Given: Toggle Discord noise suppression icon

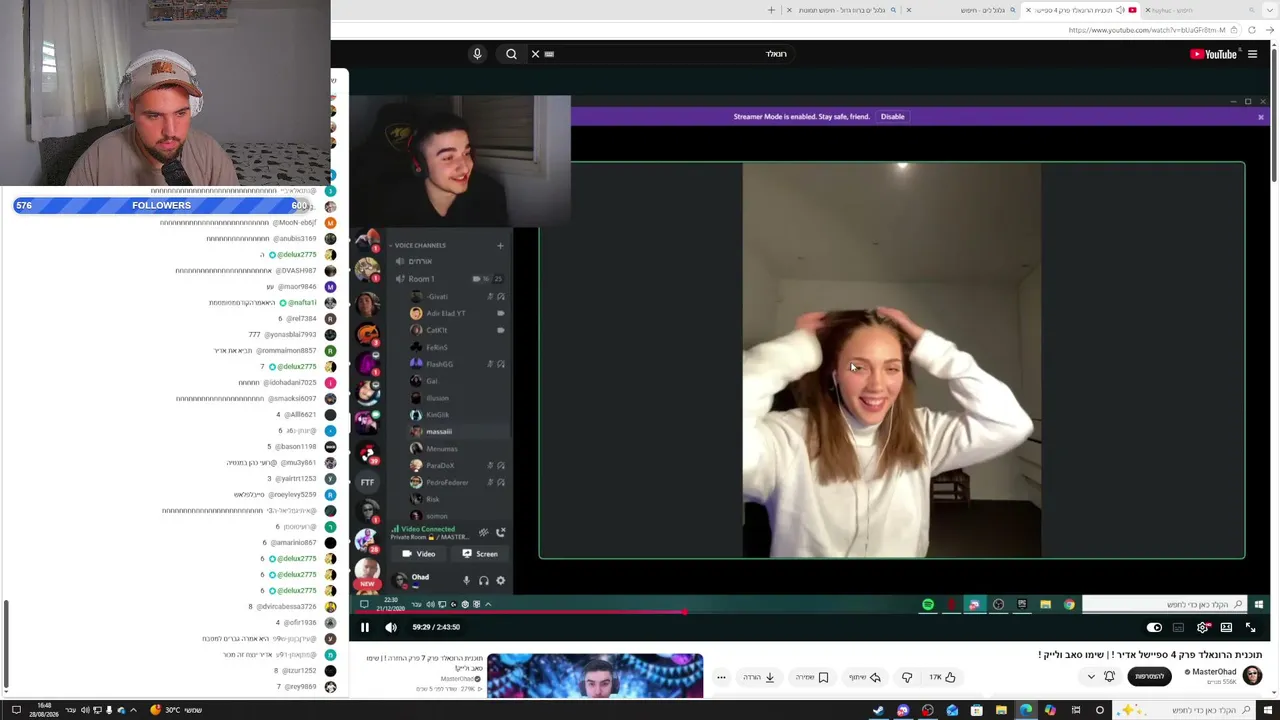Looking at the screenshot, I should 484,532.
